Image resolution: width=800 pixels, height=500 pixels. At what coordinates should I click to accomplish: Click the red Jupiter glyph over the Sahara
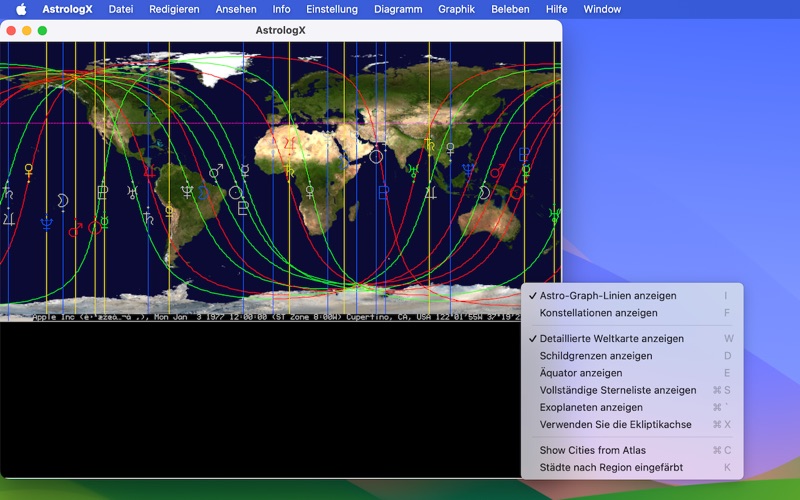pos(289,144)
